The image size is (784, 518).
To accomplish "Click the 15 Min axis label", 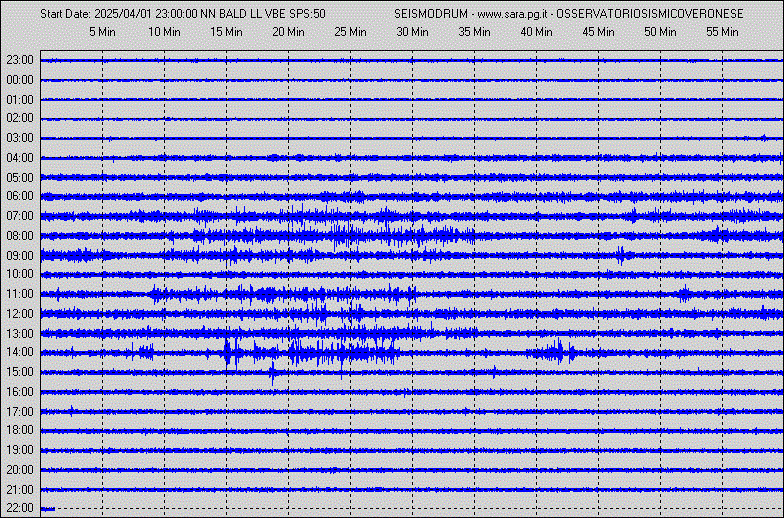I will click(226, 32).
